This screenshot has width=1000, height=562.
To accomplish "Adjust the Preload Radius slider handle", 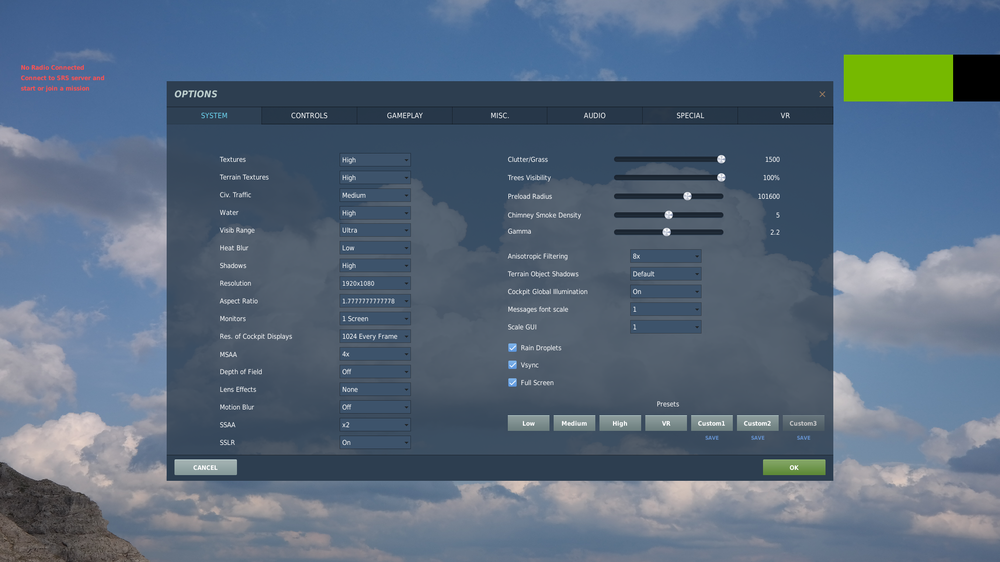I will coord(688,196).
